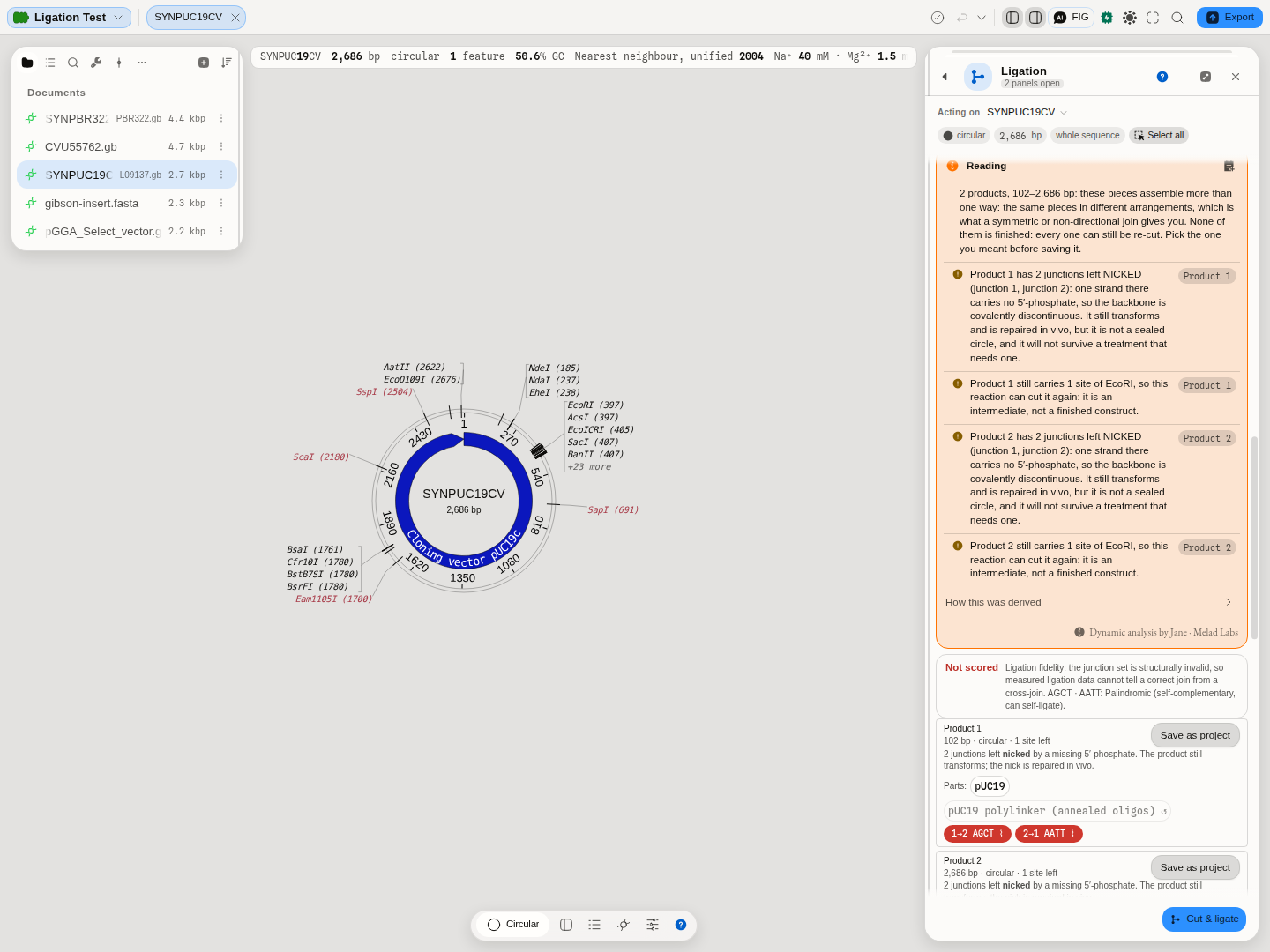The width and height of the screenshot is (1270, 952).
Task: Add a new document with plus icon
Action: [204, 63]
